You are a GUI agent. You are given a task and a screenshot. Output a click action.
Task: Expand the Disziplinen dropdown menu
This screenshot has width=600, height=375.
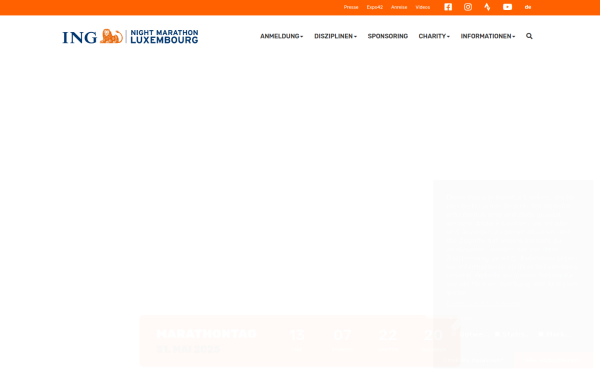point(336,36)
